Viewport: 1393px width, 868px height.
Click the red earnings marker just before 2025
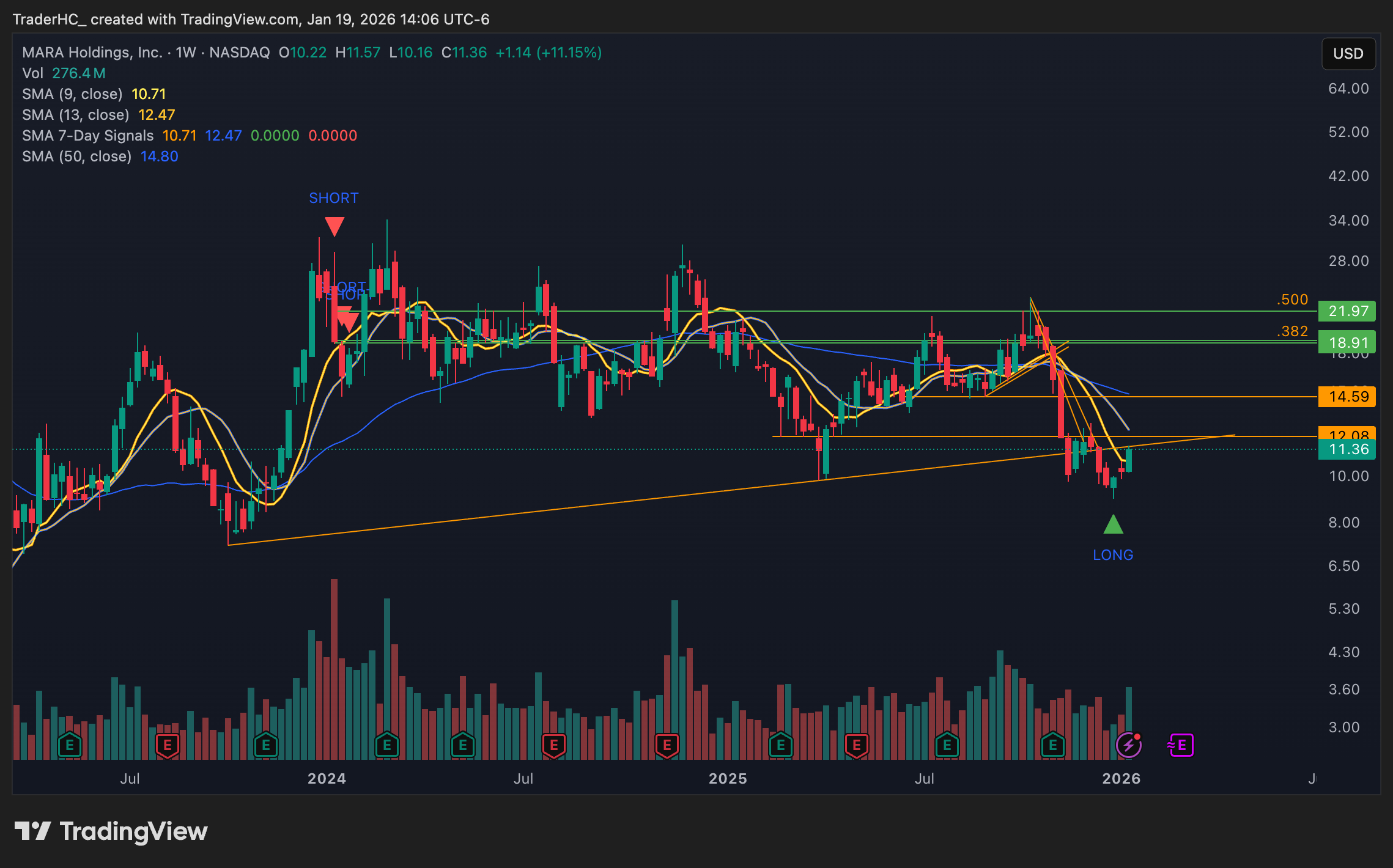pos(667,745)
